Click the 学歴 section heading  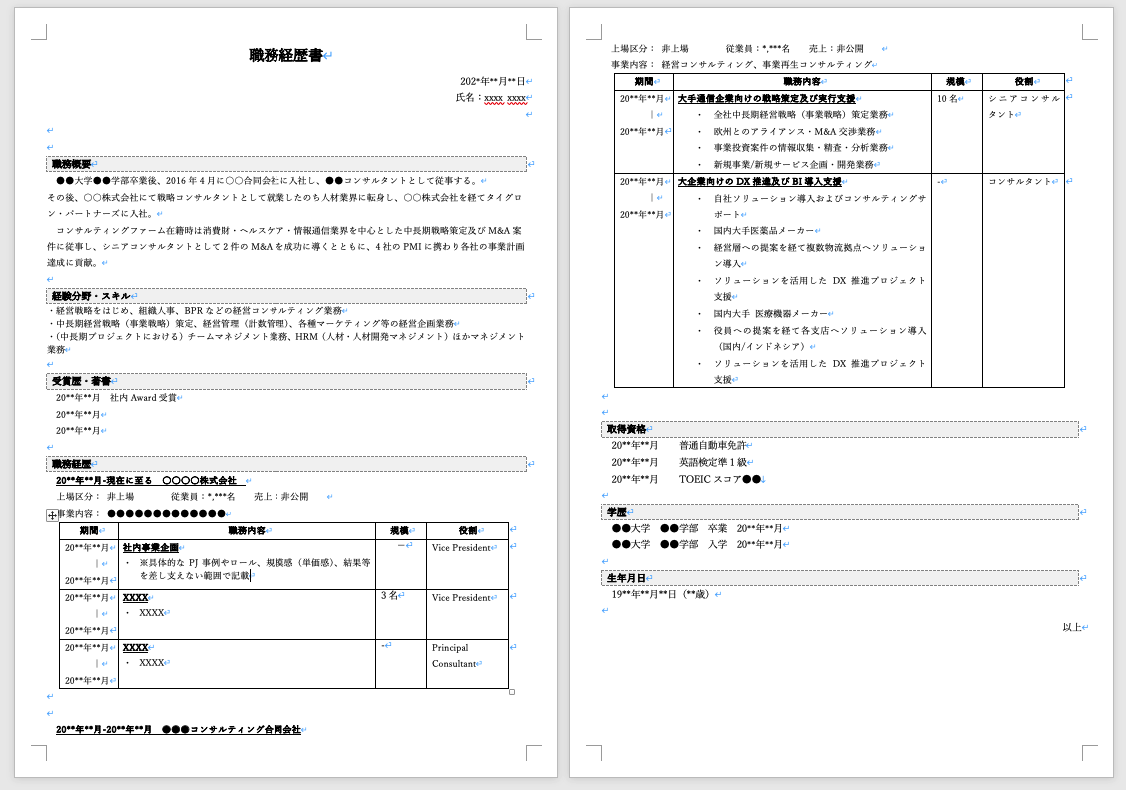[x=839, y=512]
